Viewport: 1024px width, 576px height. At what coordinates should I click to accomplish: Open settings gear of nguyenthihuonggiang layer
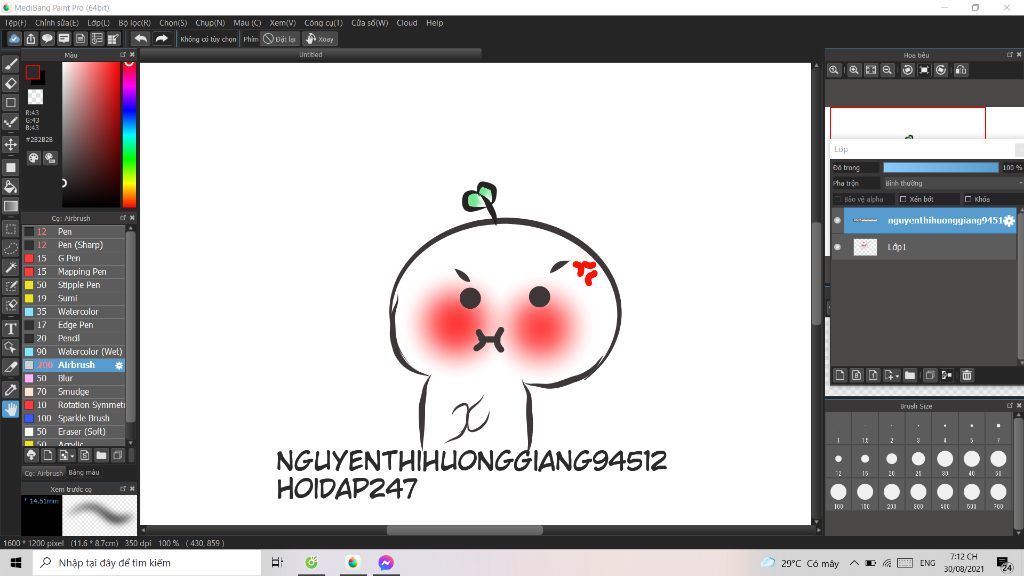[x=1009, y=221]
